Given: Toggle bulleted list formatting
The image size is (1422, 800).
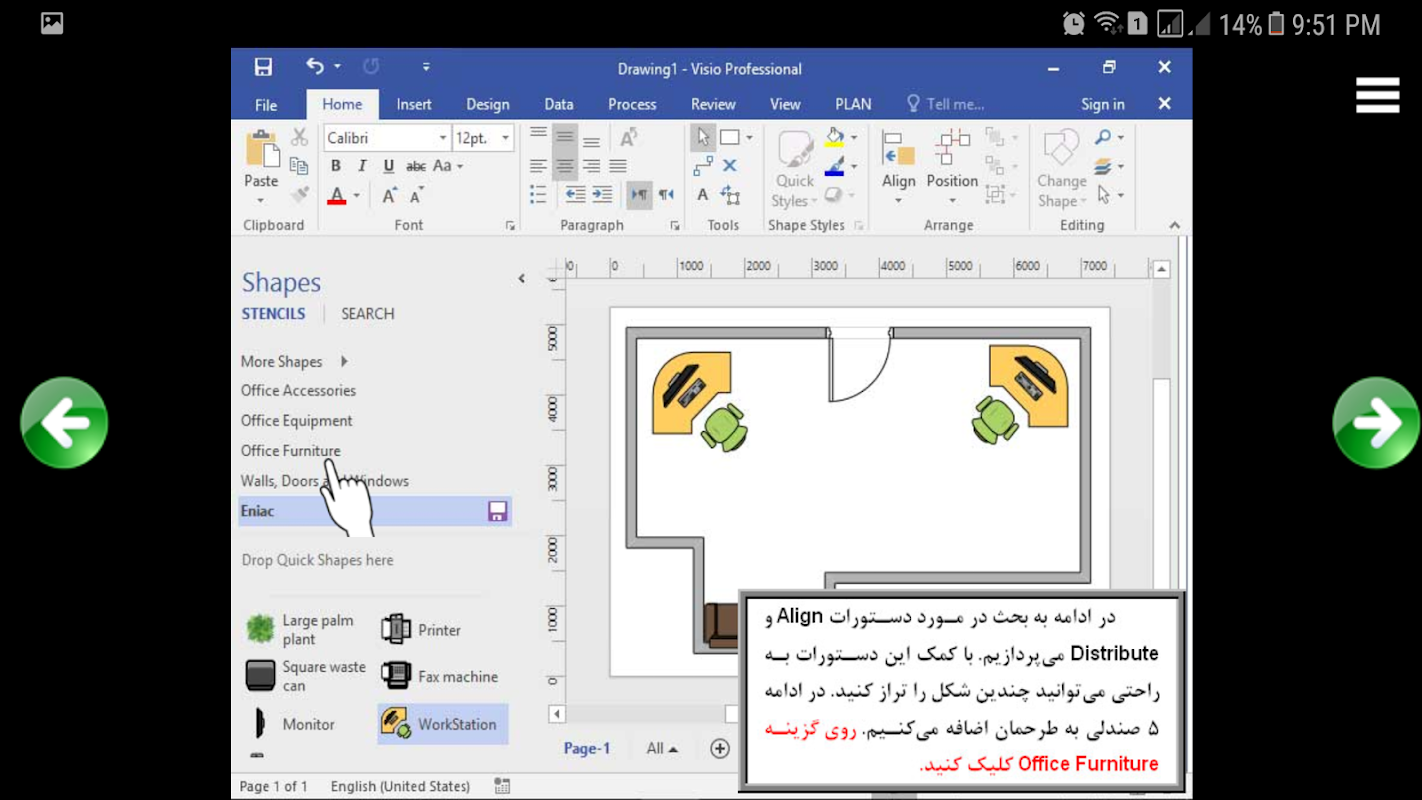Looking at the screenshot, I should pos(539,194).
